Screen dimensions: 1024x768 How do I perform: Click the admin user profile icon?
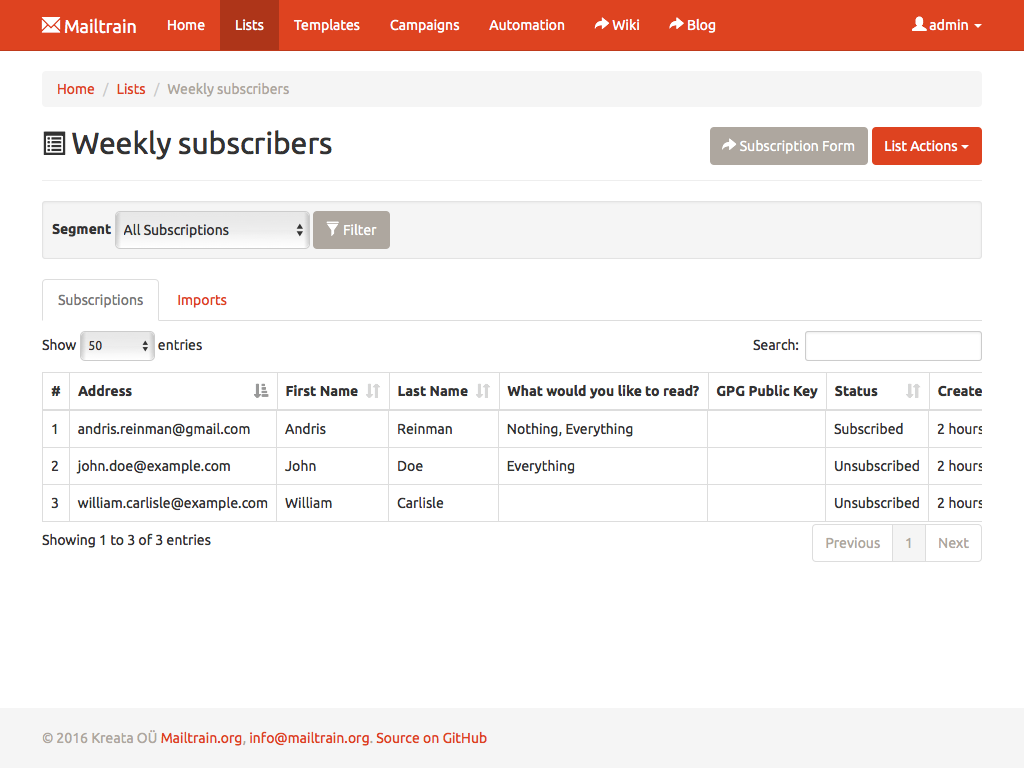pyautogui.click(x=919, y=25)
